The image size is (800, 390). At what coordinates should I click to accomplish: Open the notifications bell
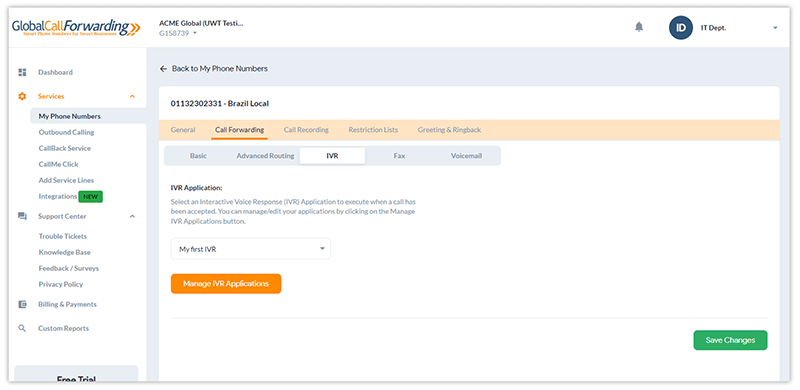[x=639, y=27]
